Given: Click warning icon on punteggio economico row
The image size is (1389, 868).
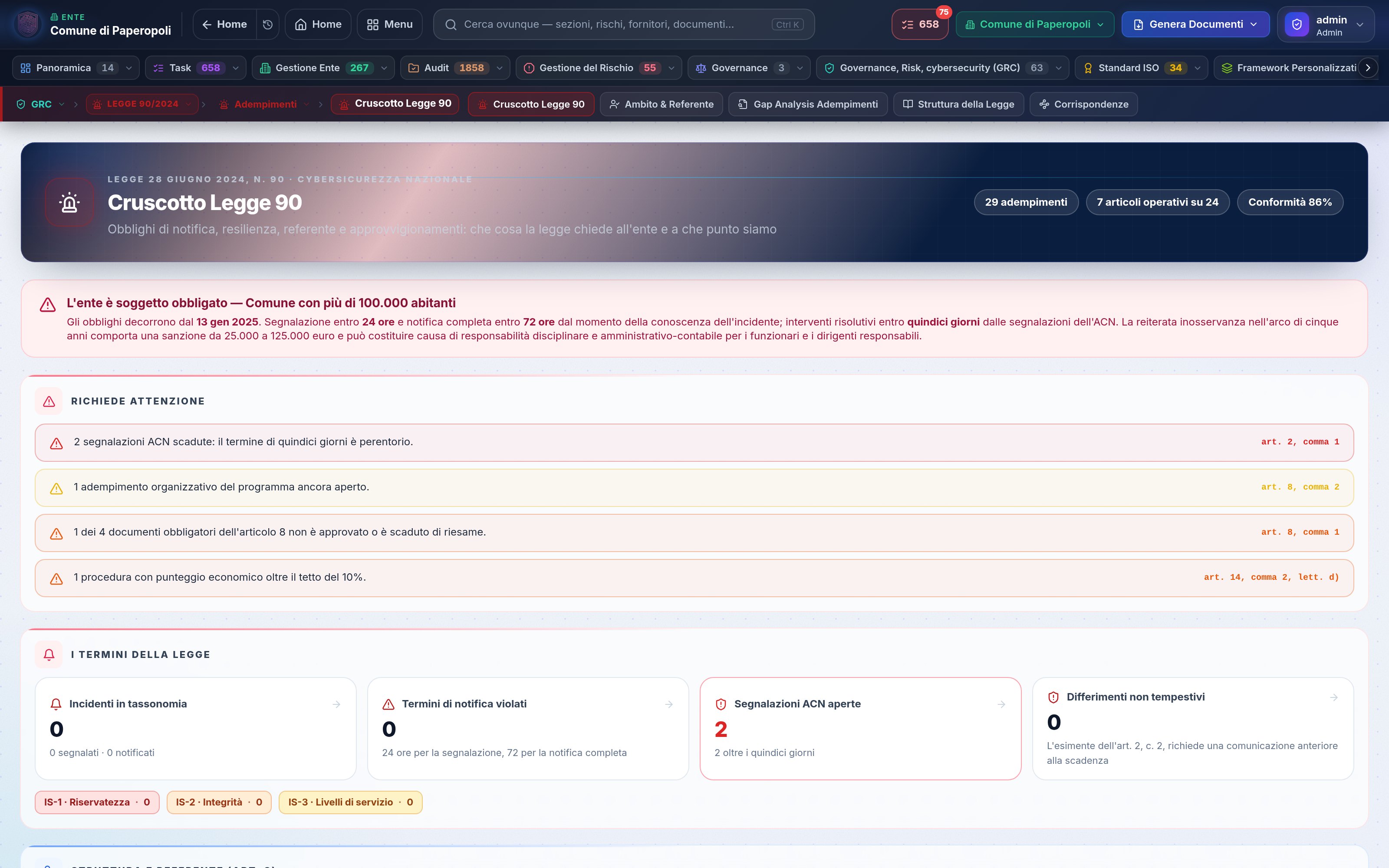Looking at the screenshot, I should point(56,579).
